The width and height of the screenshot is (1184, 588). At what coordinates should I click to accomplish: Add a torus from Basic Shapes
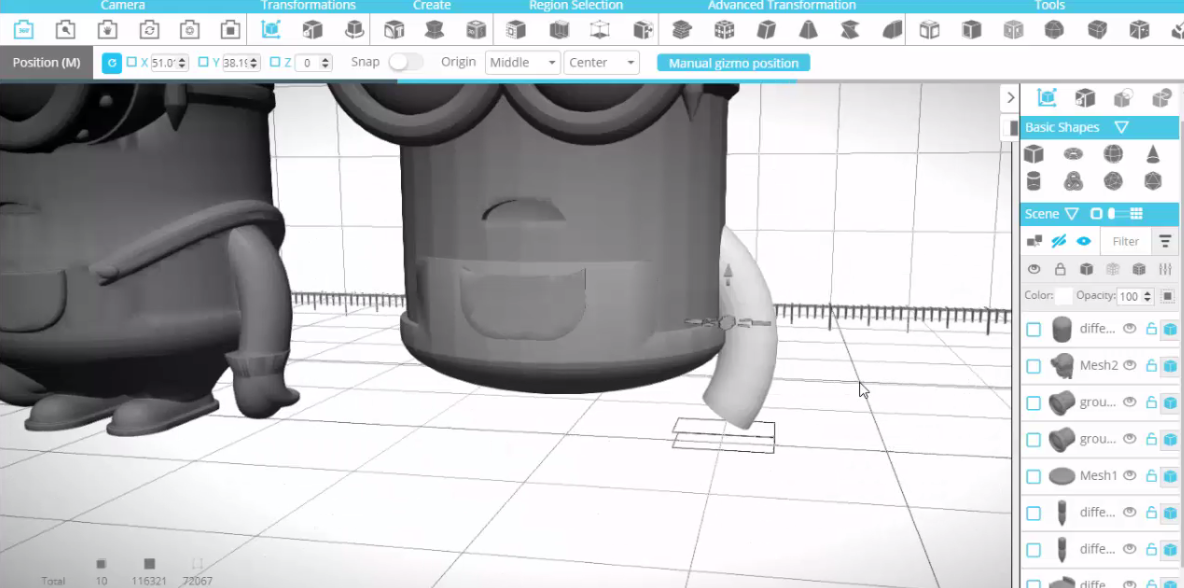click(x=1073, y=154)
